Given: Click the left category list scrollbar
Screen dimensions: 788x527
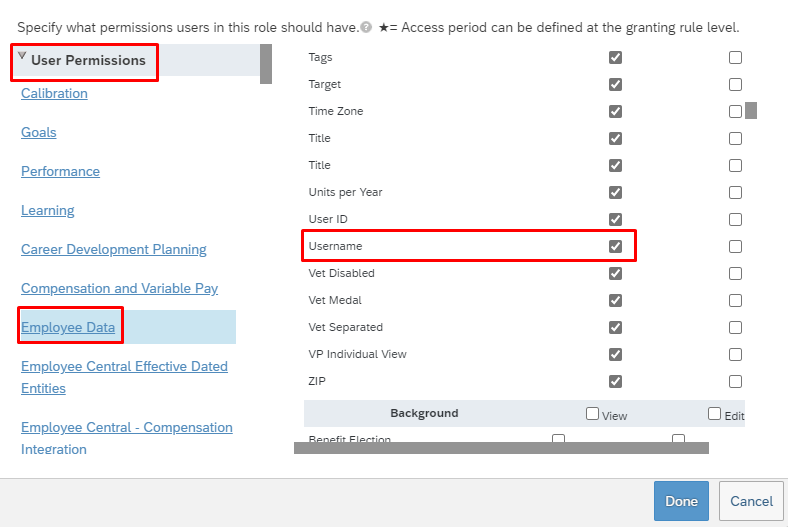Looking at the screenshot, I should 266,63.
